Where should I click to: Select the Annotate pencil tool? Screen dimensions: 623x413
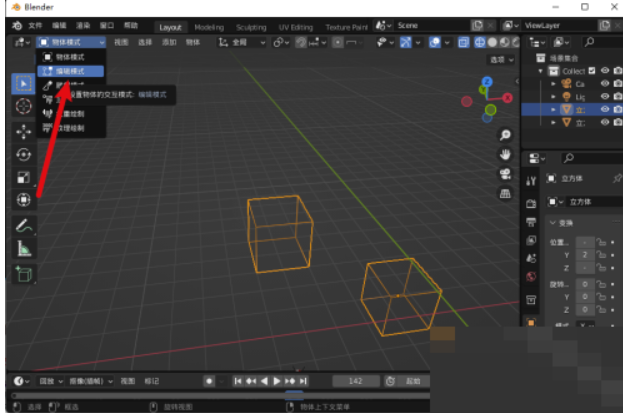click(x=23, y=226)
